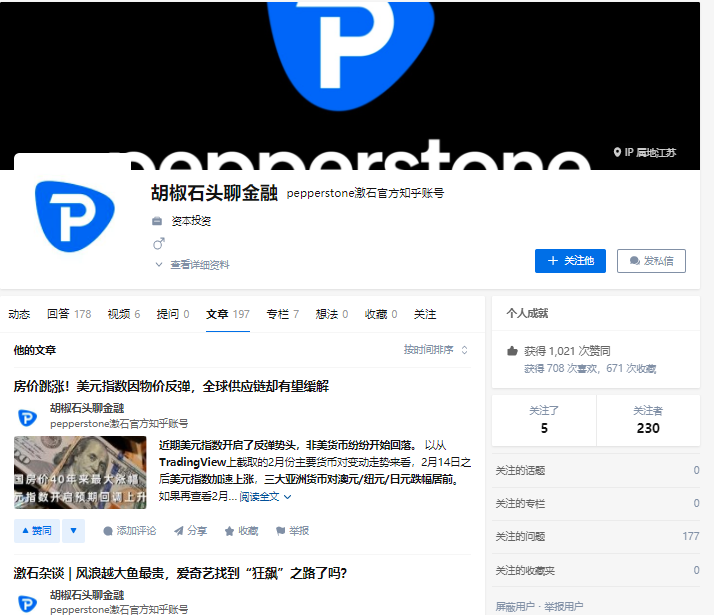Switch to the 回答 178 tab

[69, 314]
